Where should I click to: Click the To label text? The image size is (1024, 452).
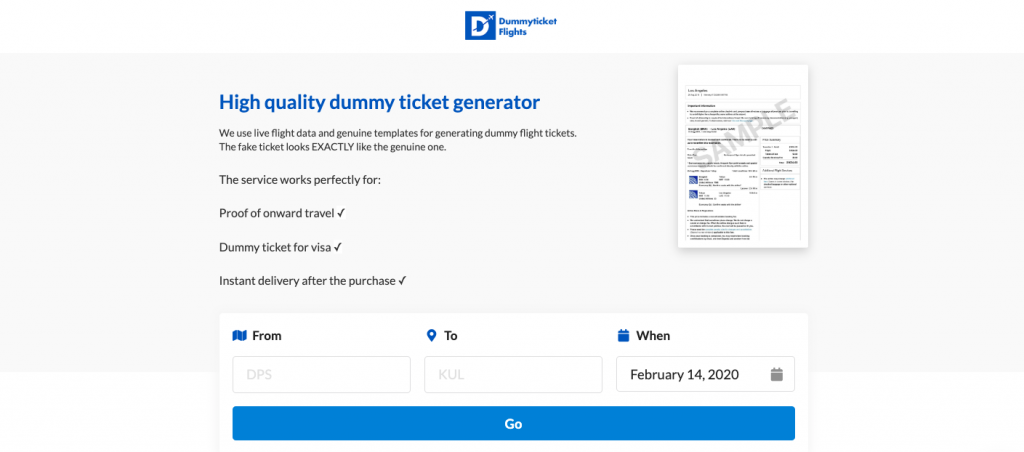[x=451, y=336]
